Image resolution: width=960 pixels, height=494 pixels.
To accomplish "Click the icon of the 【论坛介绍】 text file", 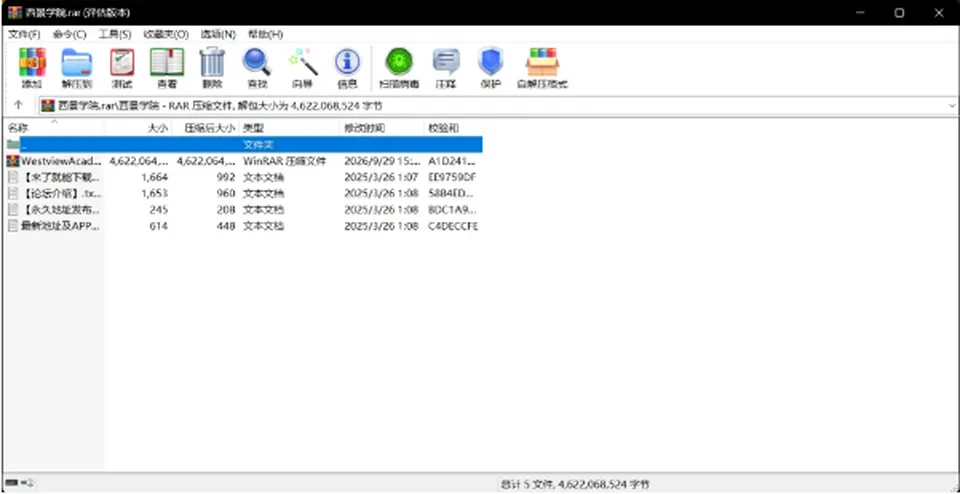I will click(13, 193).
